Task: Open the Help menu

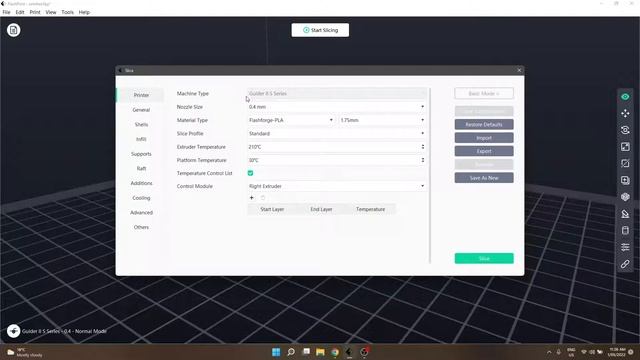Action: pos(84,12)
